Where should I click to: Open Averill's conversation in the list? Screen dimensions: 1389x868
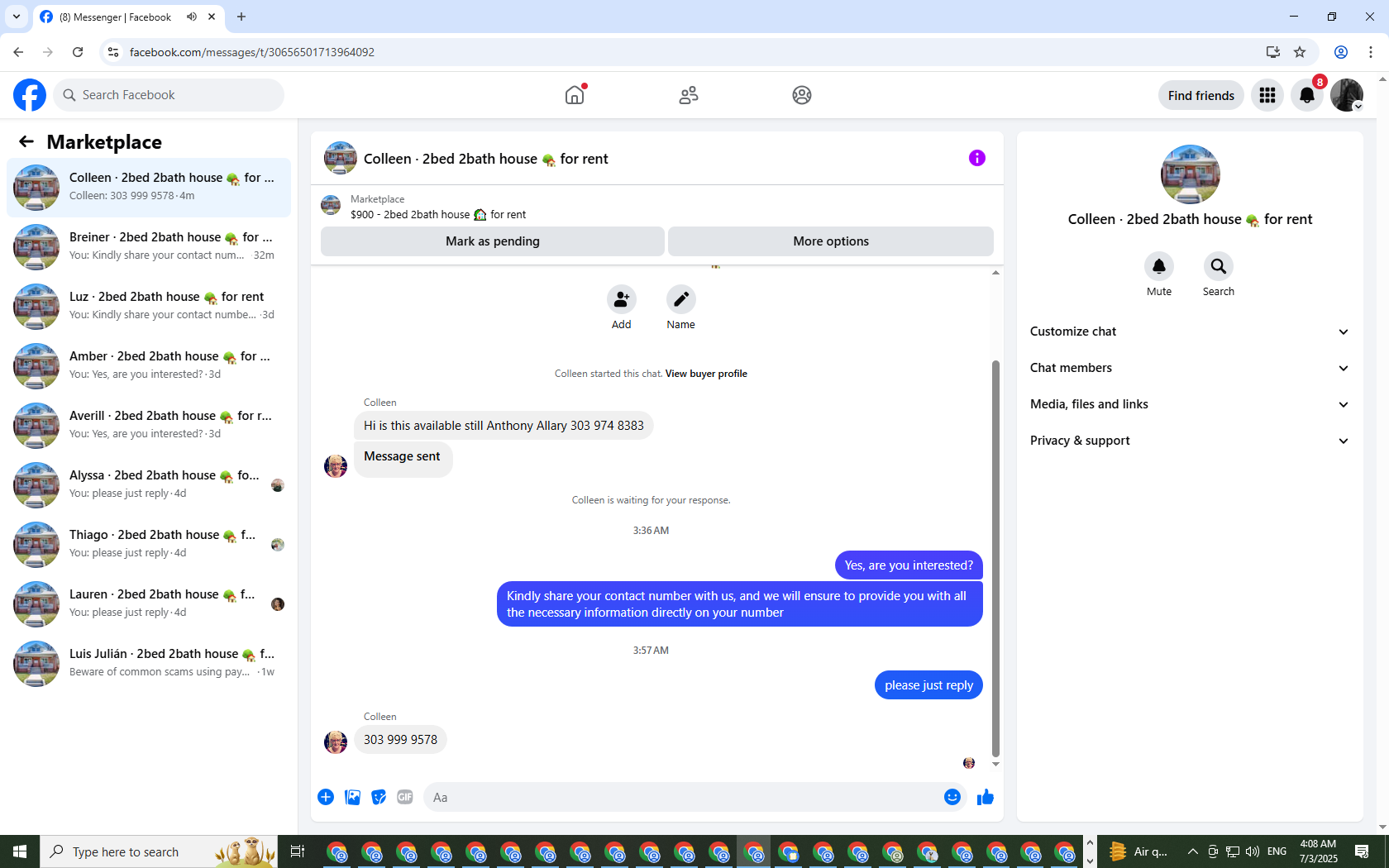(149, 426)
